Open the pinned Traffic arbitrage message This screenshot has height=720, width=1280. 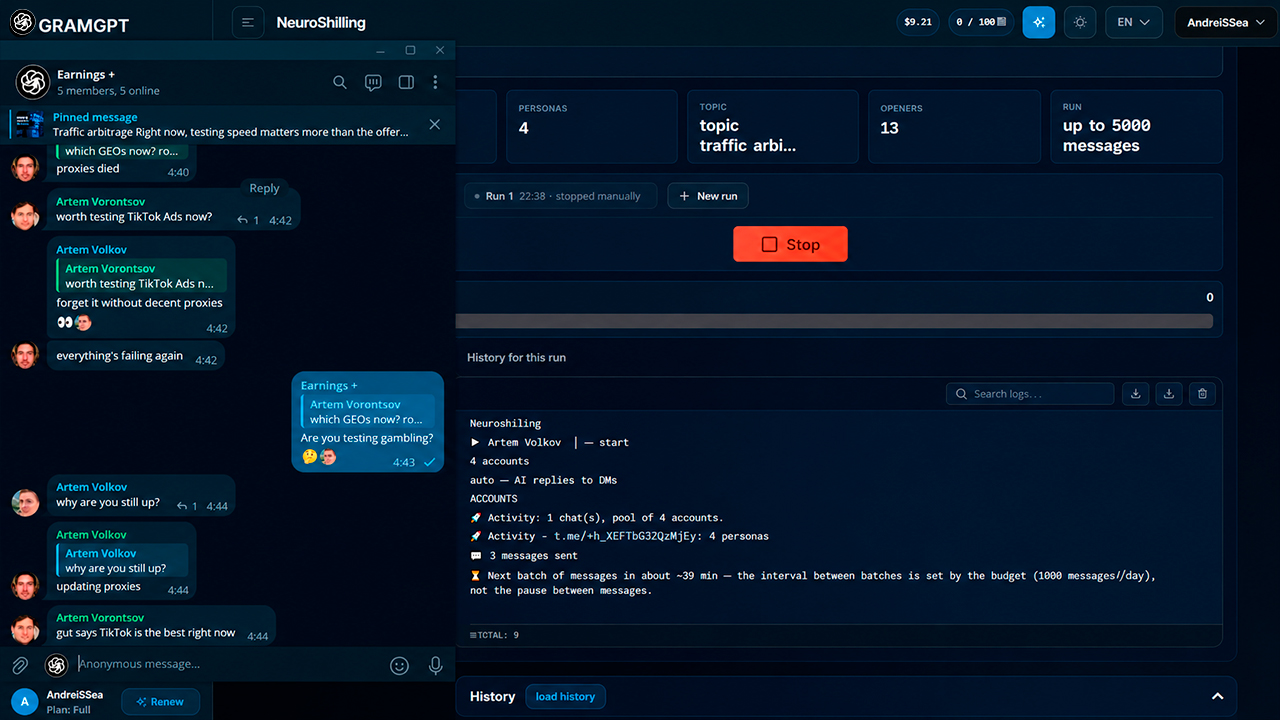[230, 124]
